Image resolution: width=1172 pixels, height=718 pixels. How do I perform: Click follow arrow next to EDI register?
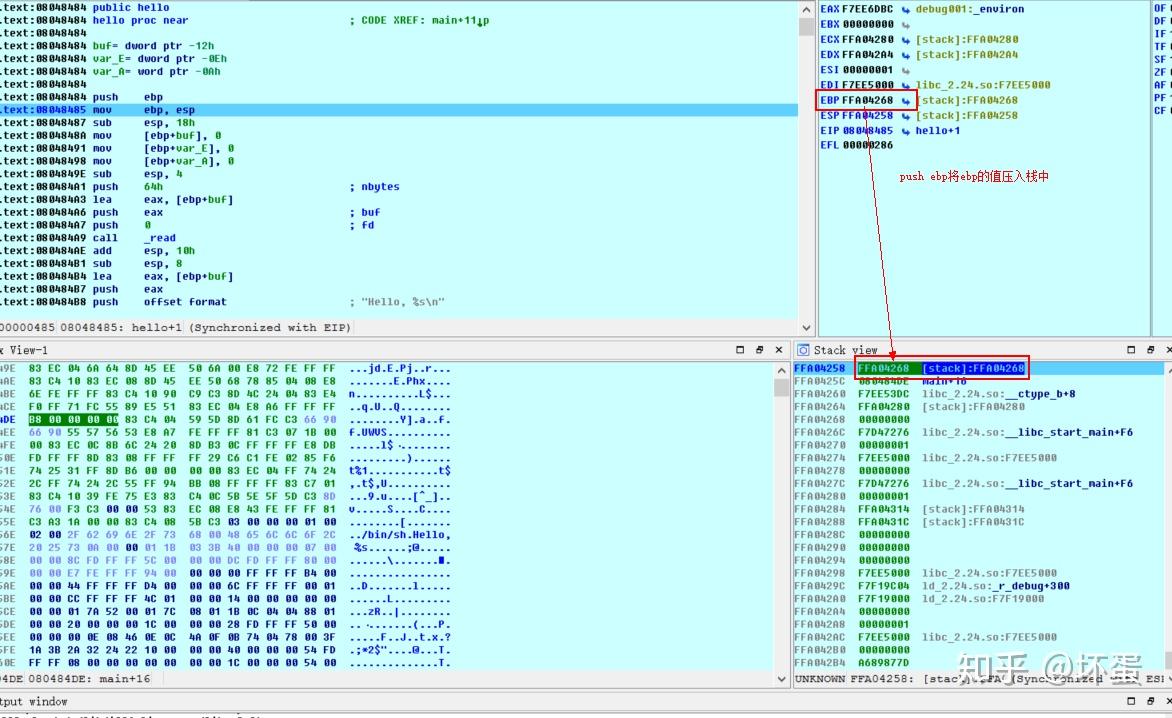pyautogui.click(x=905, y=85)
